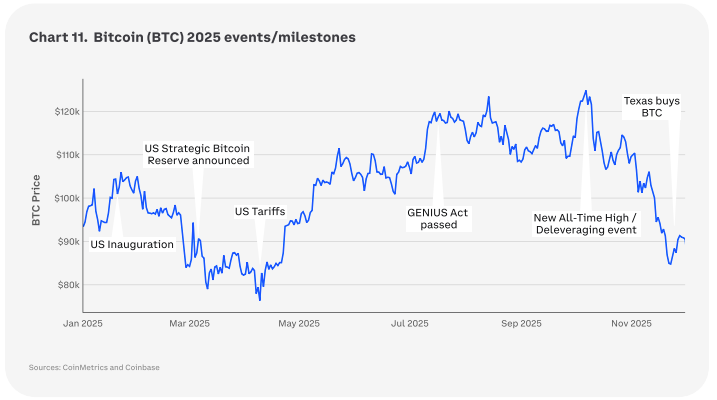The width and height of the screenshot is (717, 400).
Task: Click the Mar 2025 x-axis label
Action: pyautogui.click(x=189, y=323)
